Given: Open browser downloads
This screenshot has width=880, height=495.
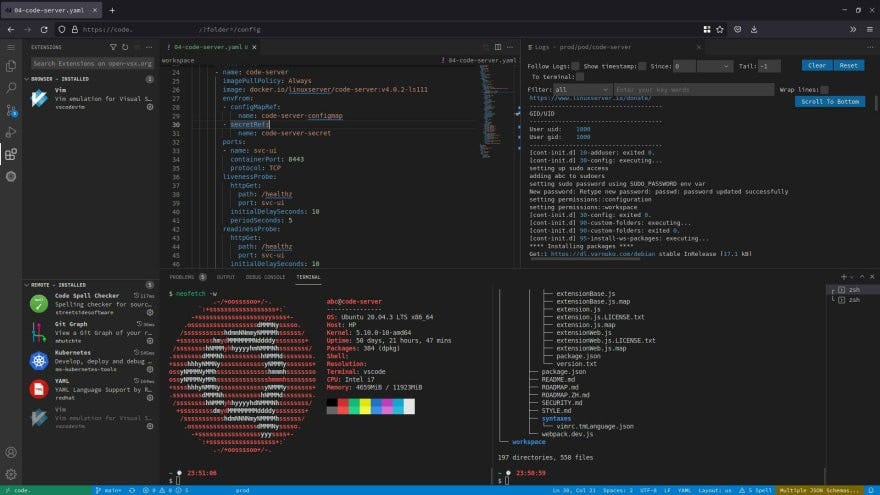Looking at the screenshot, I should pos(754,29).
